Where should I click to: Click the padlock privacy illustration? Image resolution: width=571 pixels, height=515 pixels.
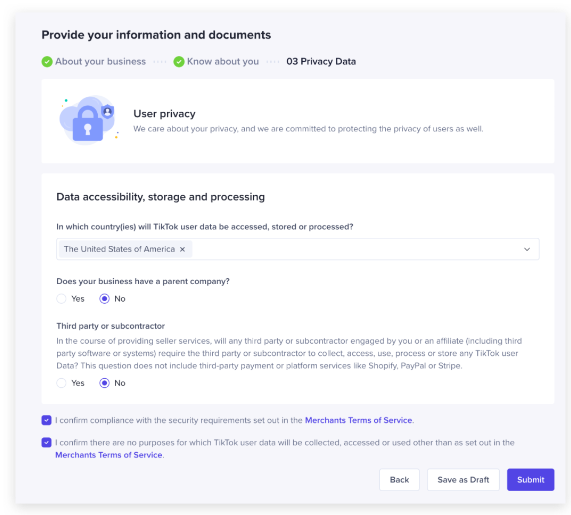click(89, 120)
